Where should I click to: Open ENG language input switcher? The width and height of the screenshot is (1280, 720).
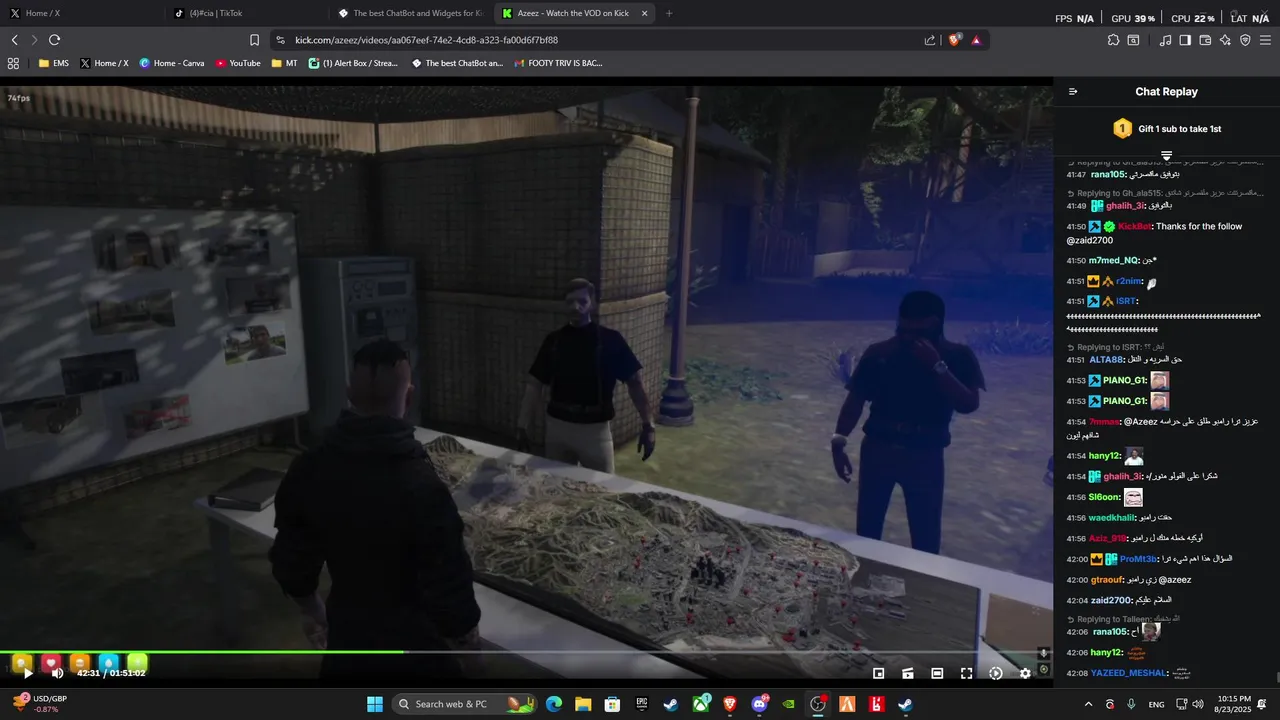1156,705
